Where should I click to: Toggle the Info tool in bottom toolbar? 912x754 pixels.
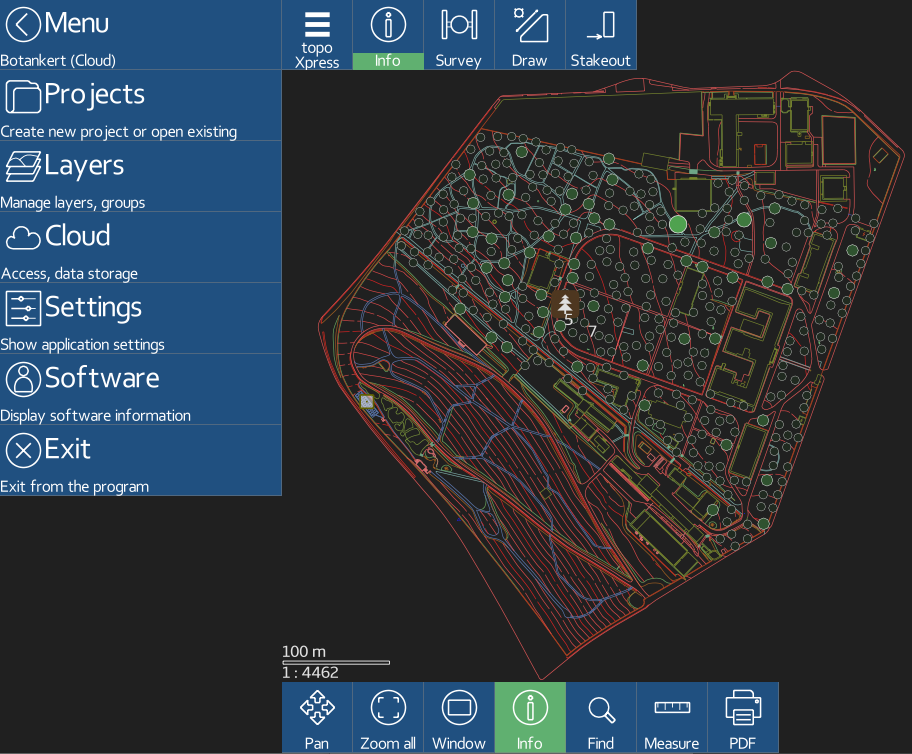click(530, 717)
